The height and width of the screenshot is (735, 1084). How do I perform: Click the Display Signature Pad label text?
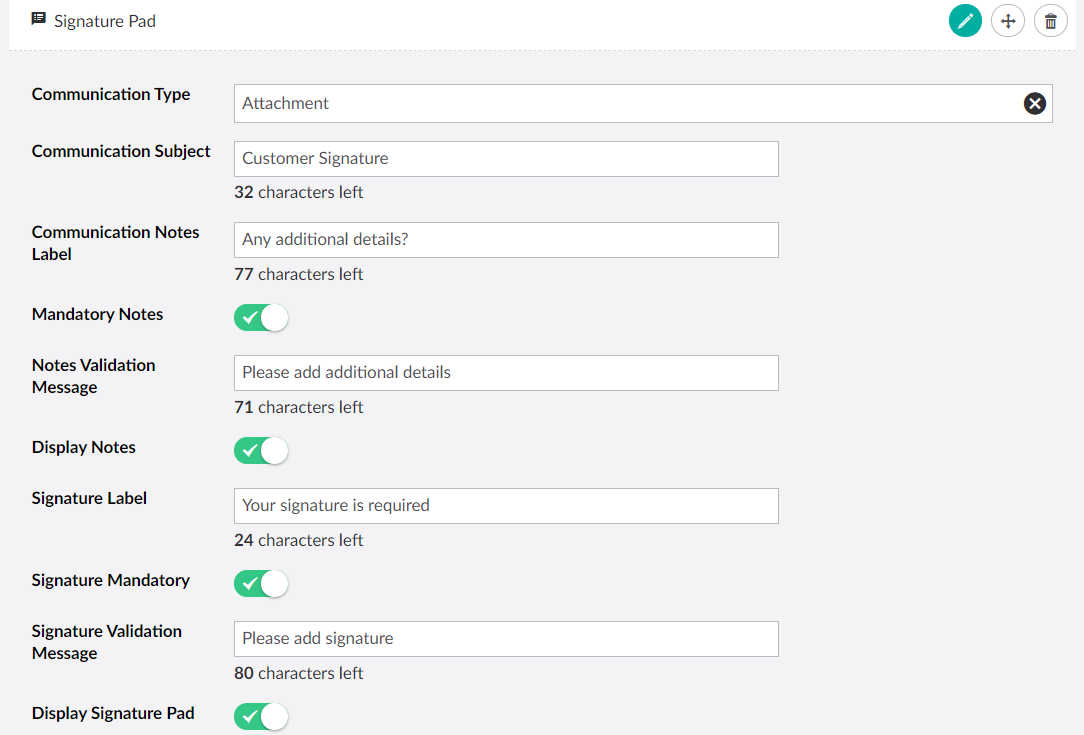tap(113, 713)
